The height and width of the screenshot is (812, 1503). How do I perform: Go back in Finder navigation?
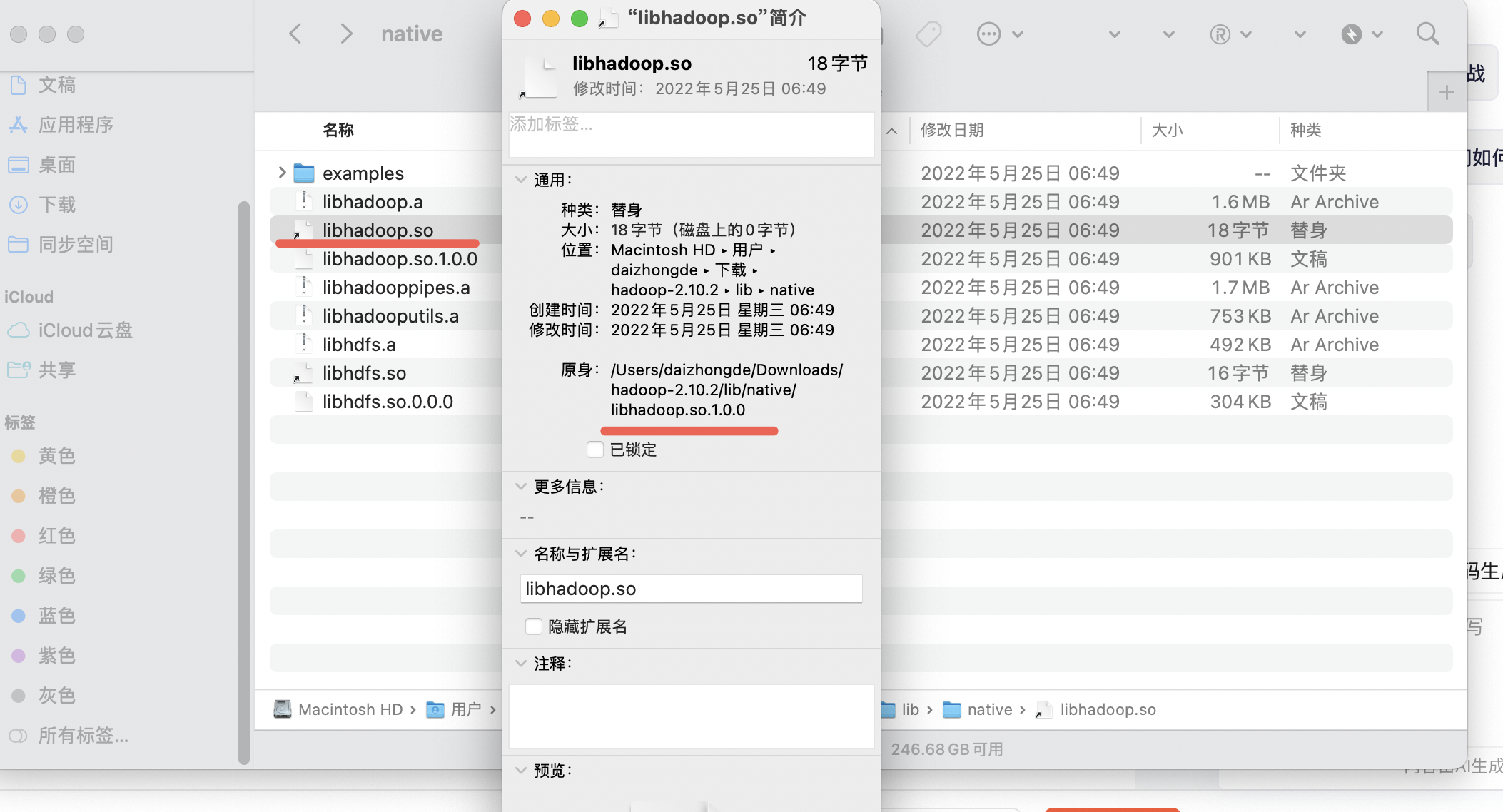click(295, 34)
